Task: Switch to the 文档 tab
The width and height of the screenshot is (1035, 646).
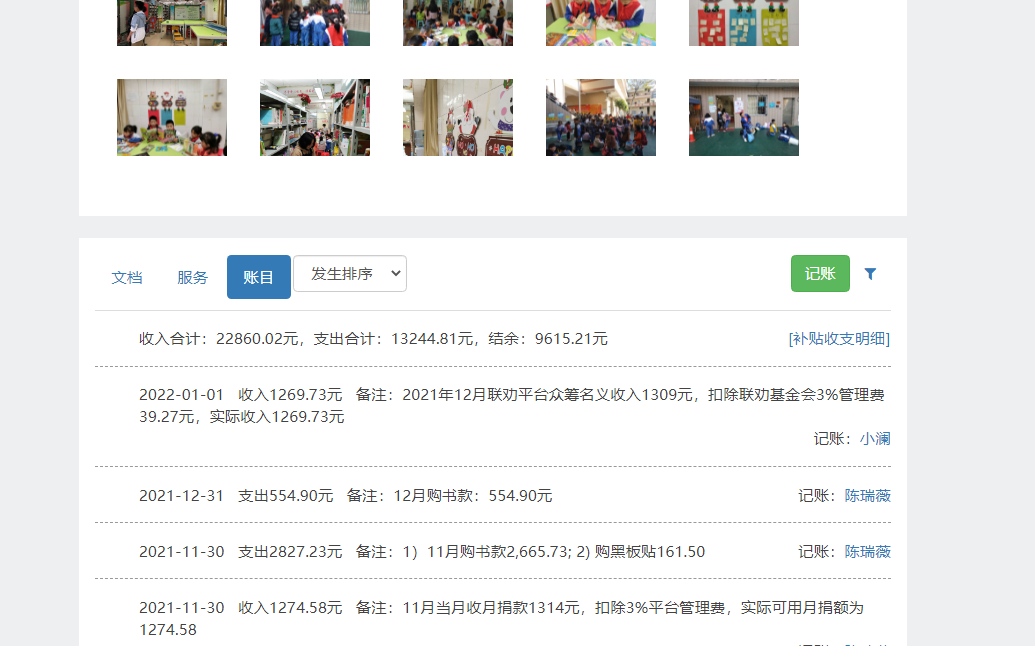Action: point(127,278)
